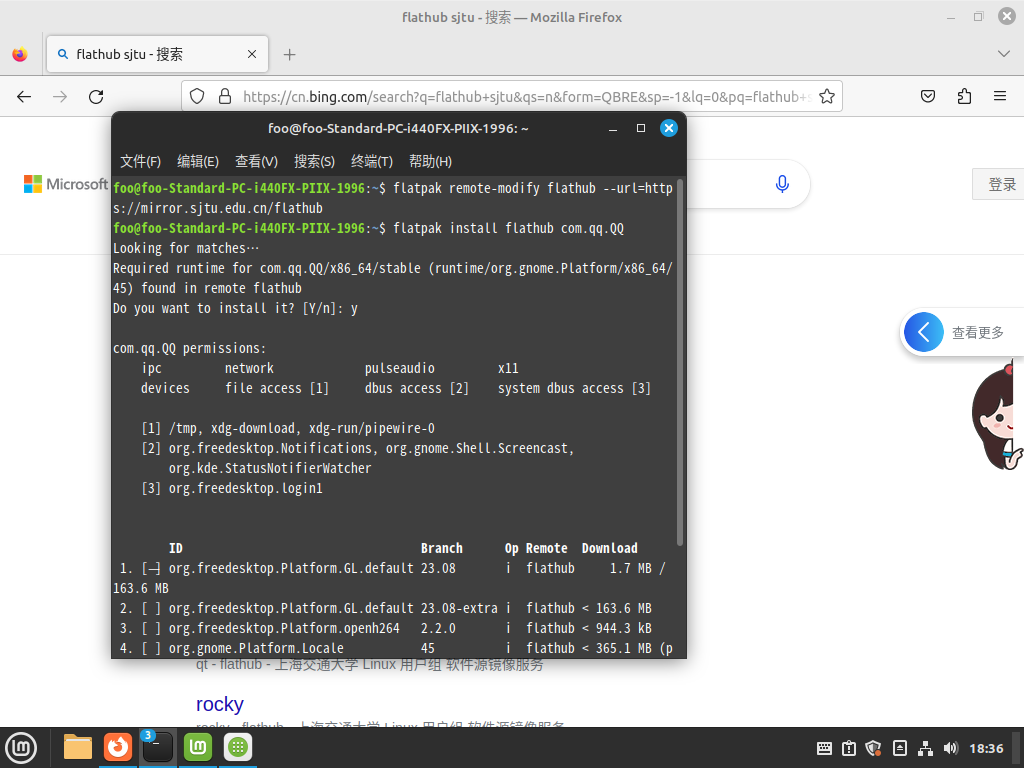The image size is (1024, 768).
Task: Open a new Firefox tab
Action: pos(290,55)
